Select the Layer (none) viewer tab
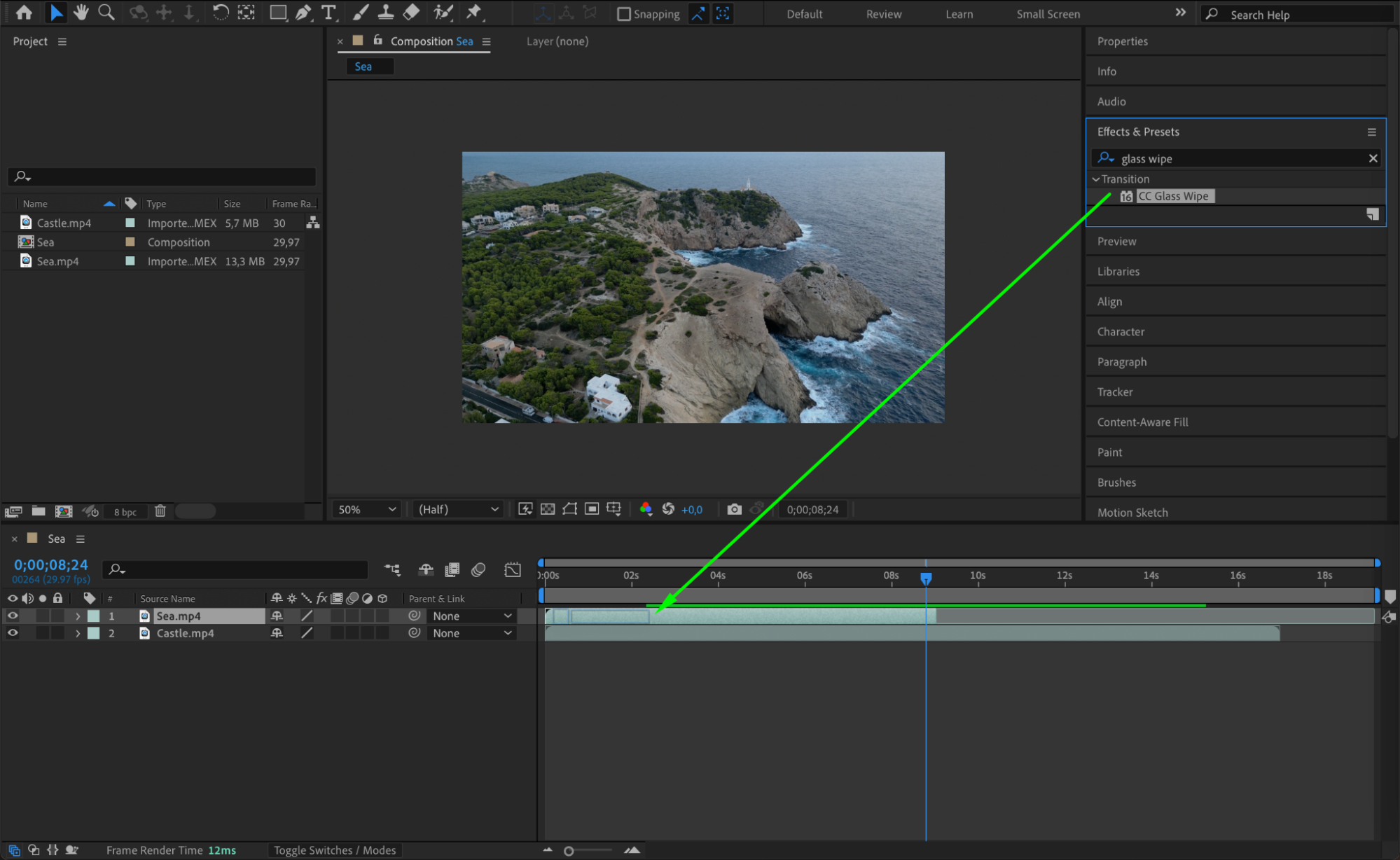The height and width of the screenshot is (860, 1400). click(x=557, y=41)
